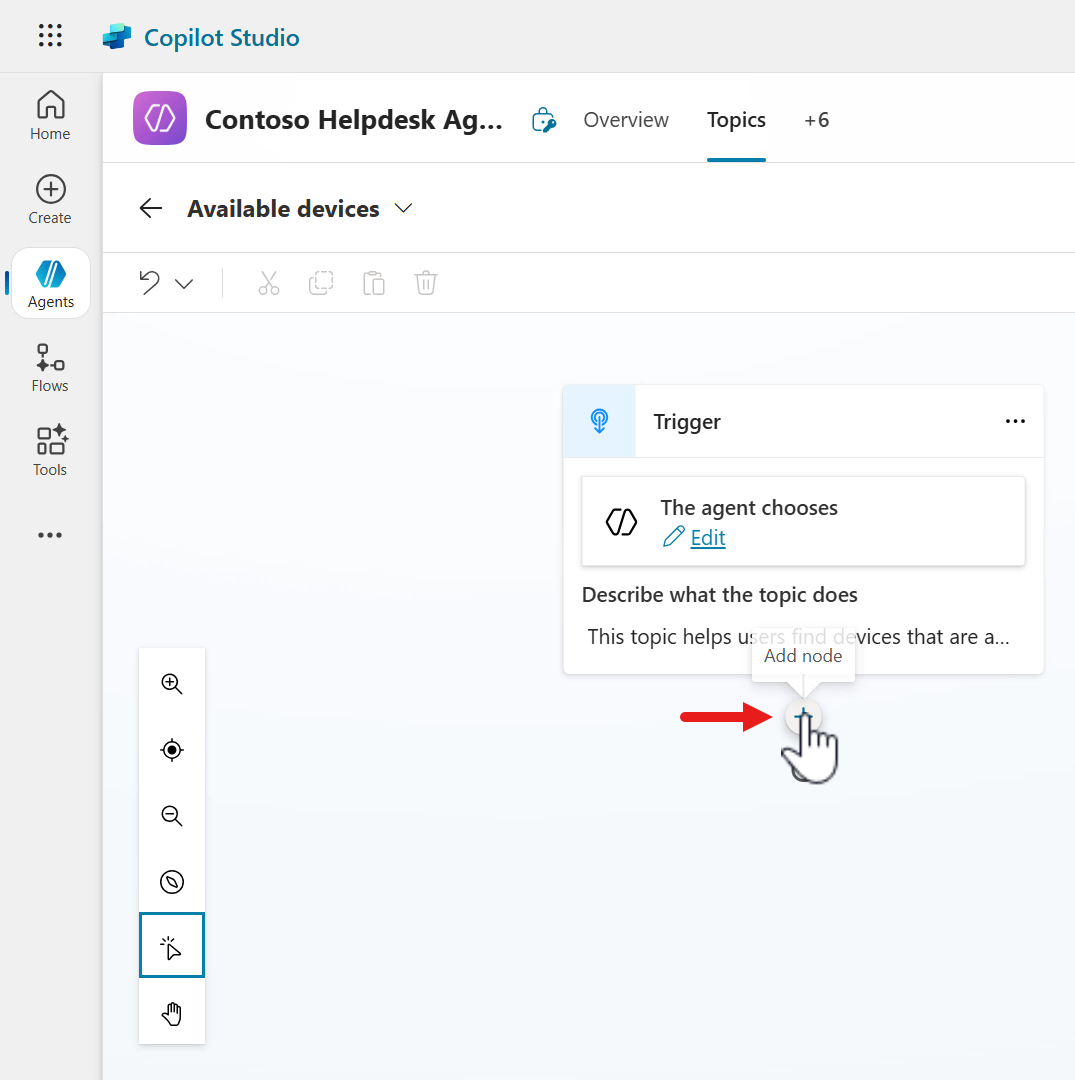Click the zoom in canvas control
This screenshot has height=1080, width=1075.
172,684
